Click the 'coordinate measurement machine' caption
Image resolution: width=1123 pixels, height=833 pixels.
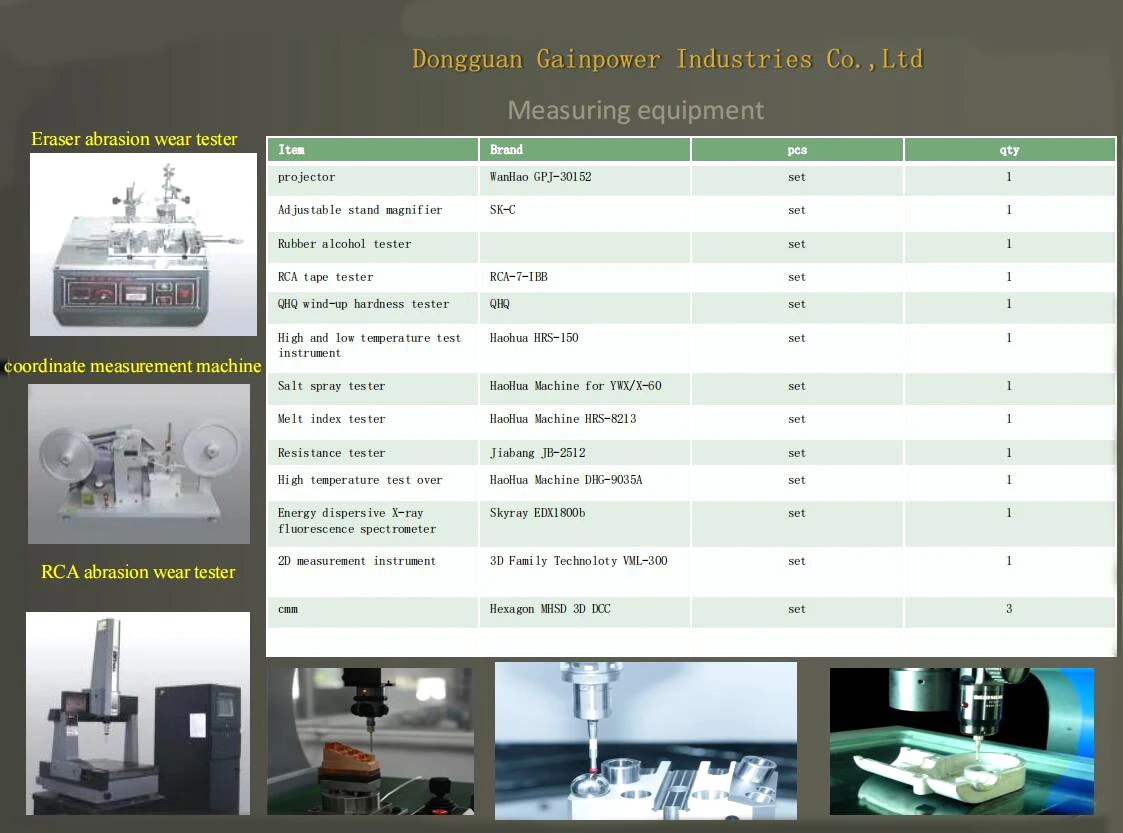[133, 366]
